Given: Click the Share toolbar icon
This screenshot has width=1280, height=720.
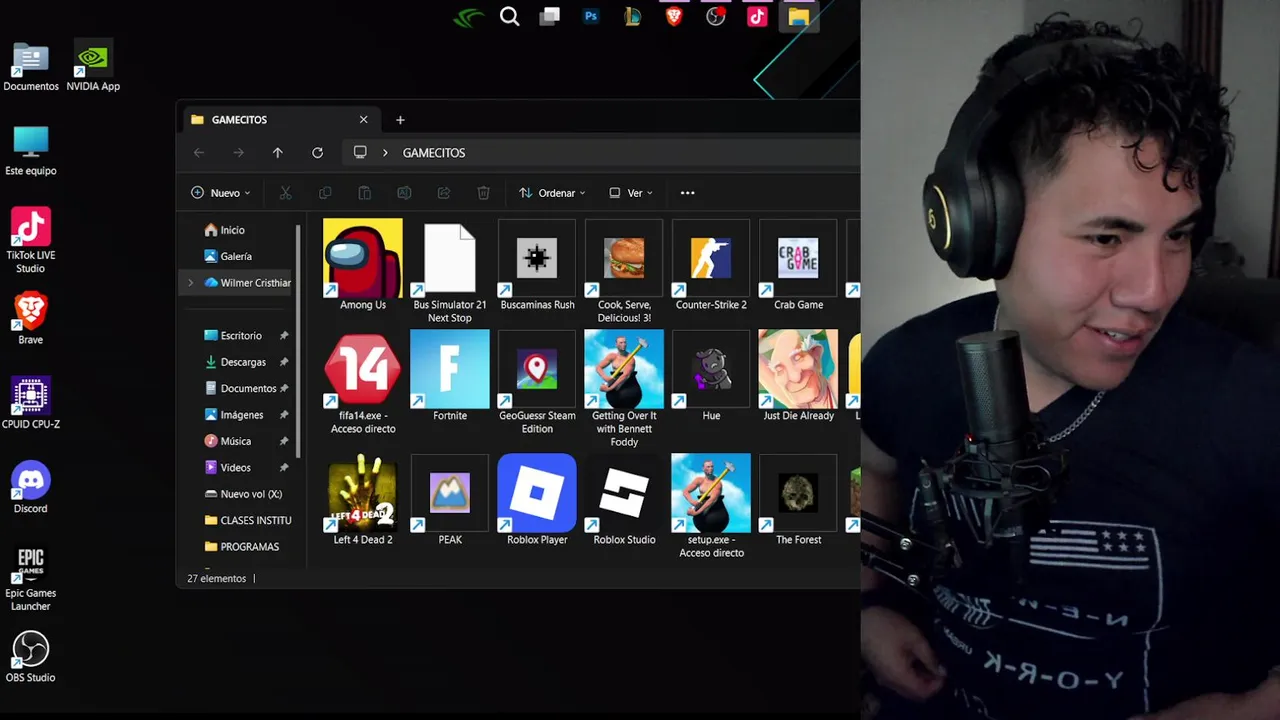Looking at the screenshot, I should click(444, 193).
